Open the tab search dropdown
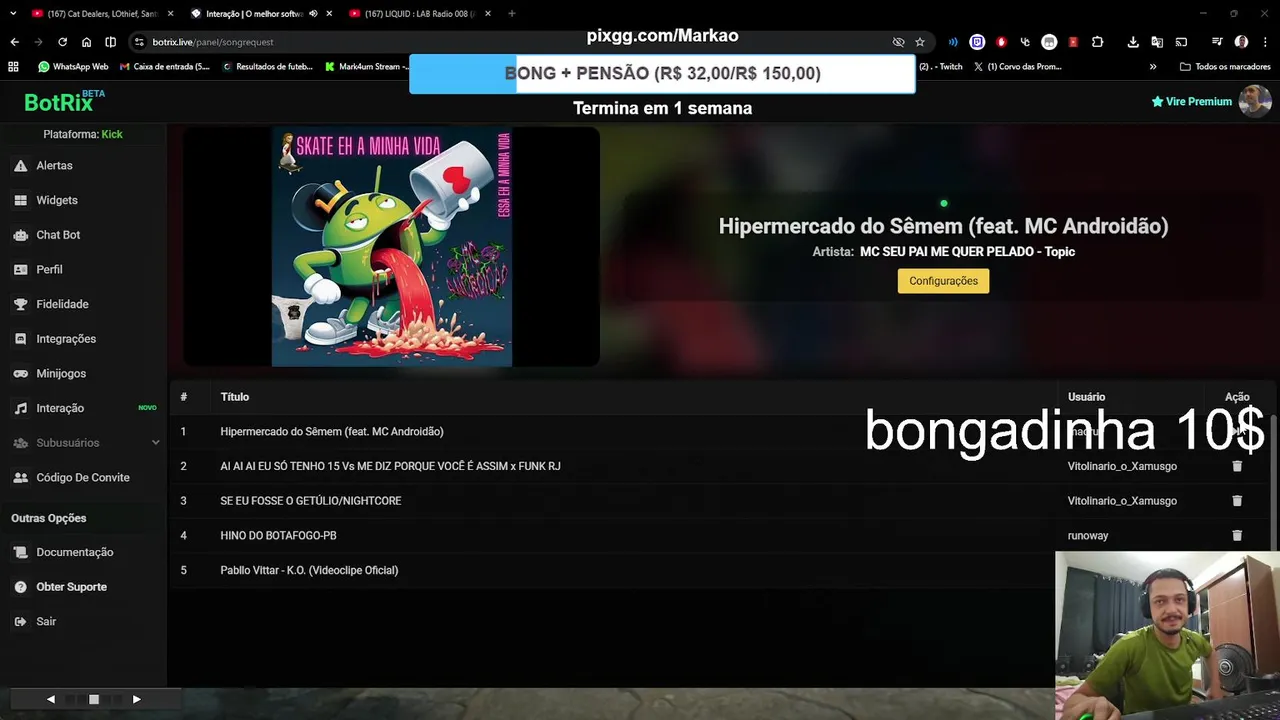Viewport: 1280px width, 720px height. pyautogui.click(x=13, y=14)
